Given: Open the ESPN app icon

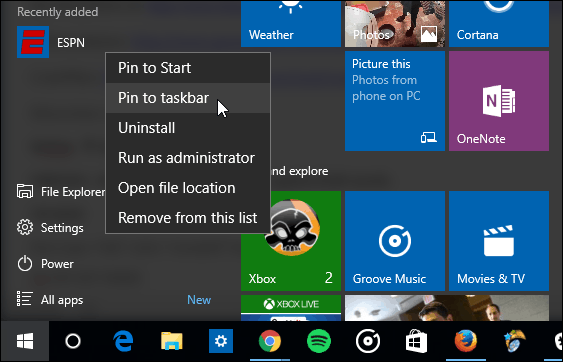Looking at the screenshot, I should click(x=33, y=42).
